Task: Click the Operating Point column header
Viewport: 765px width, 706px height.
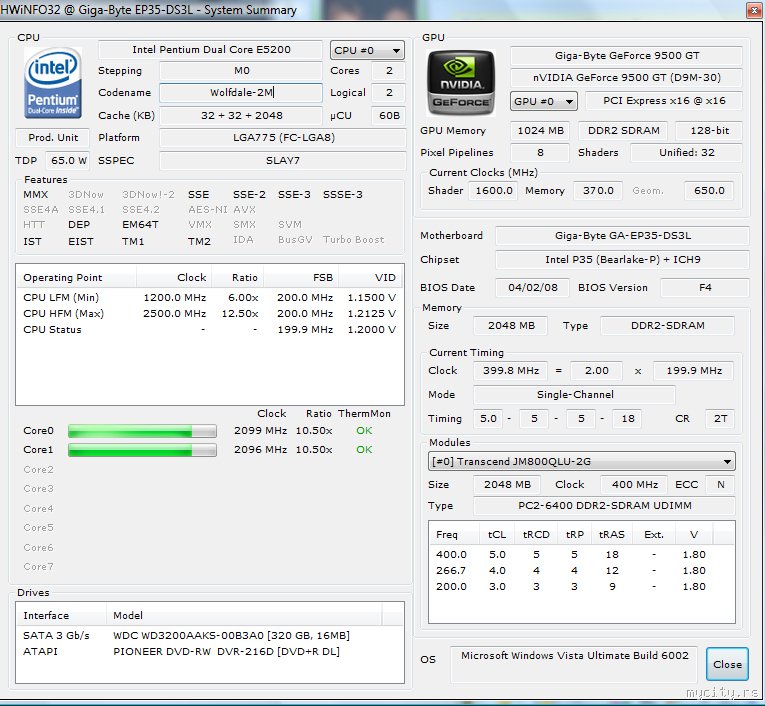Action: (77, 278)
